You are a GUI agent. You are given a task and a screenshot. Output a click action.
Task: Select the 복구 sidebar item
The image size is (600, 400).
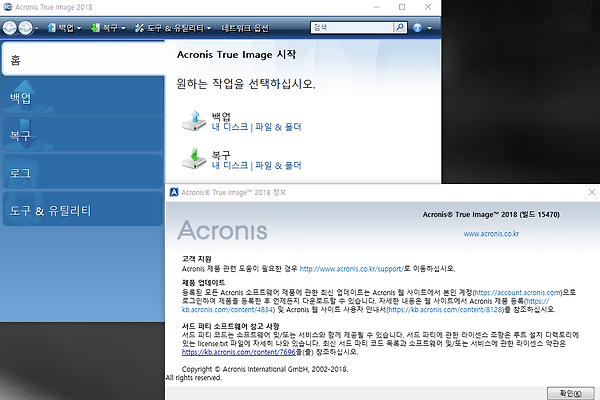(x=83, y=134)
